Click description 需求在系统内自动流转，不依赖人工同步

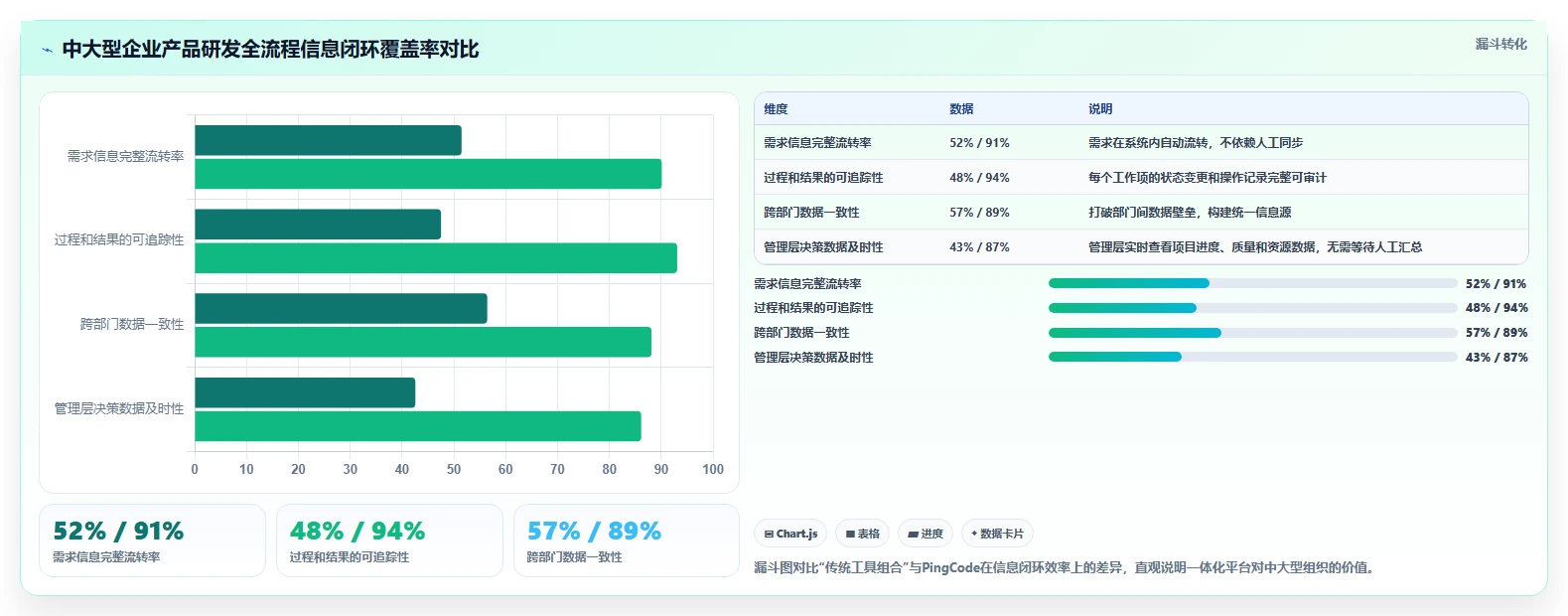click(x=1196, y=143)
